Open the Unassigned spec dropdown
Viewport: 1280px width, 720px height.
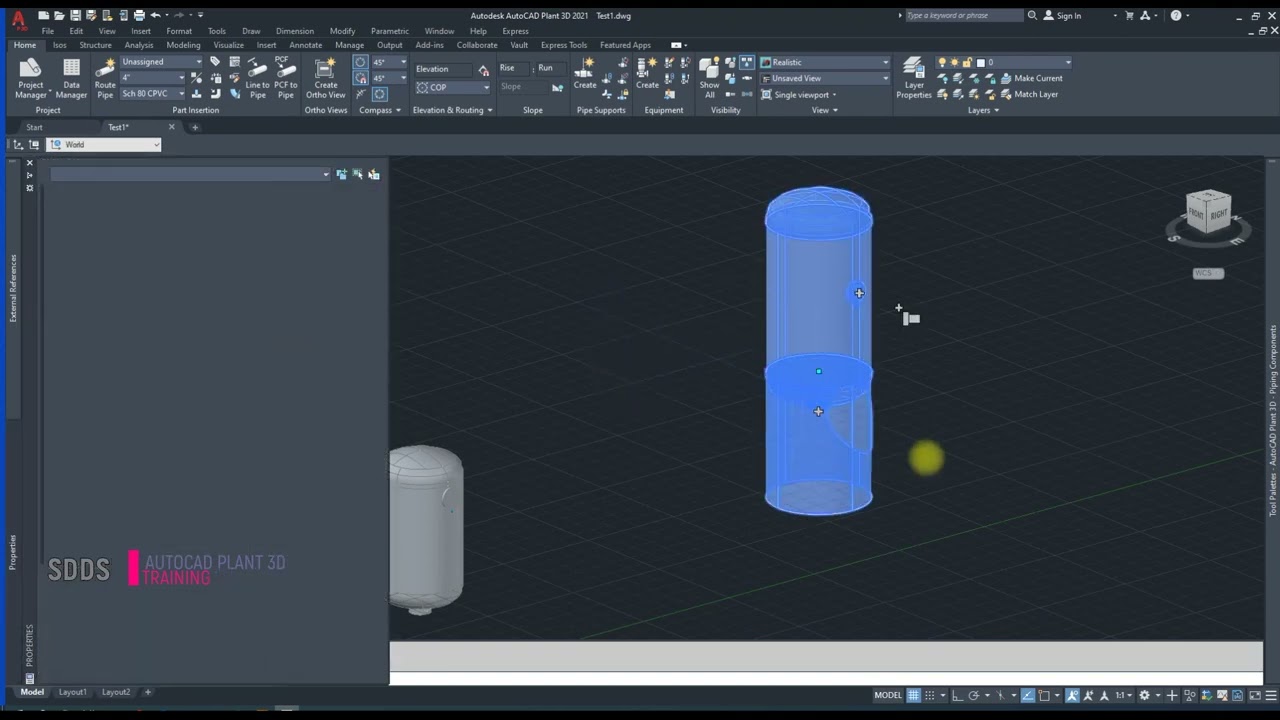[161, 62]
